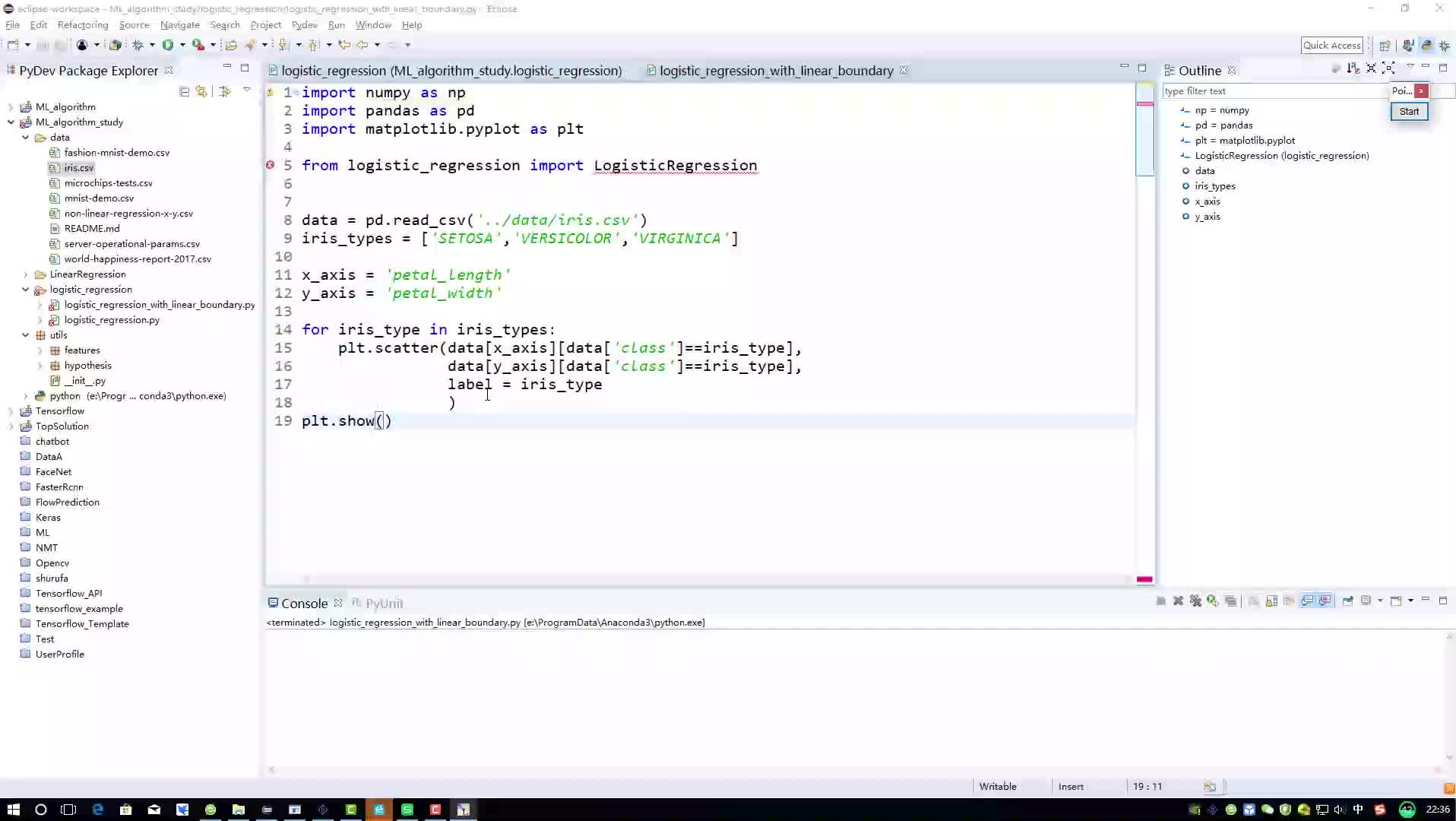Click the Run Last Tool (external tools) icon

coord(198,45)
